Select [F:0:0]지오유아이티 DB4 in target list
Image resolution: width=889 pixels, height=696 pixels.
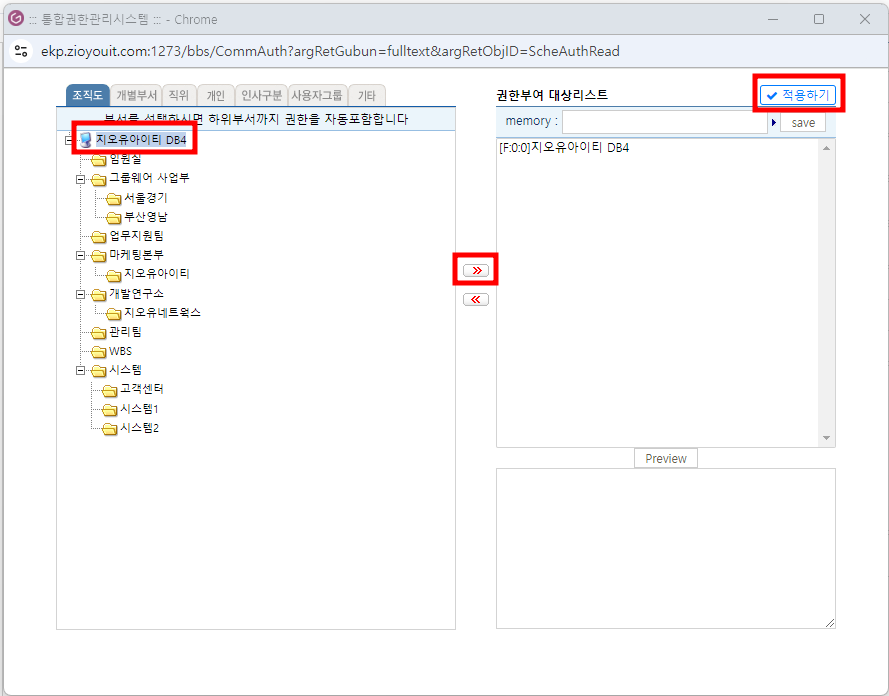(x=564, y=147)
